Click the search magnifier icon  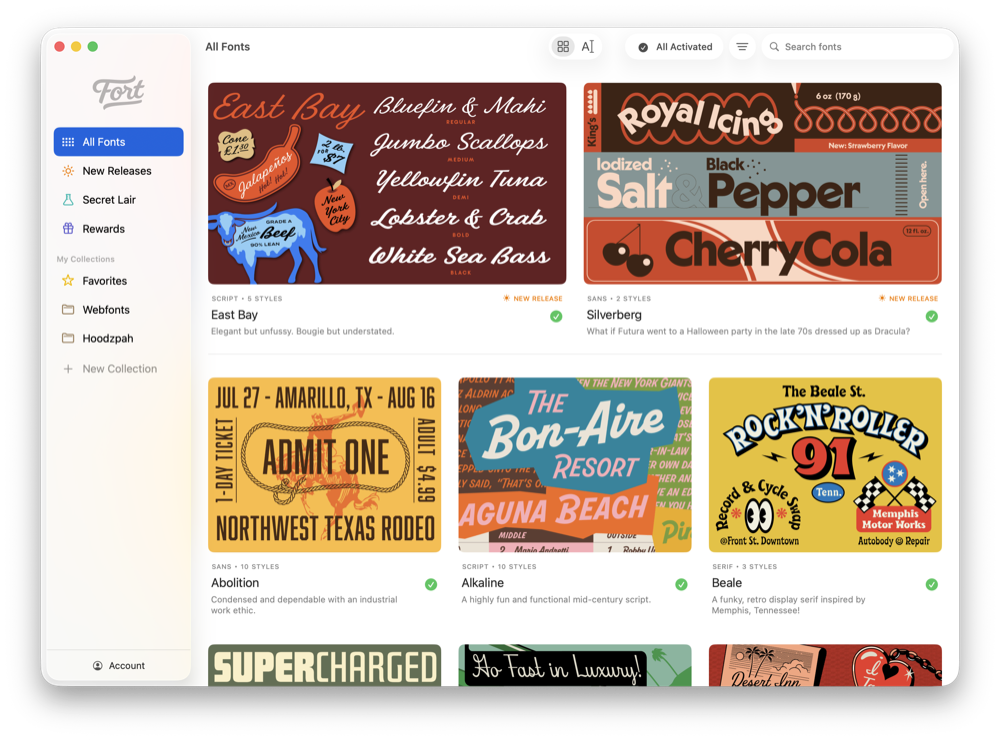(x=774, y=47)
